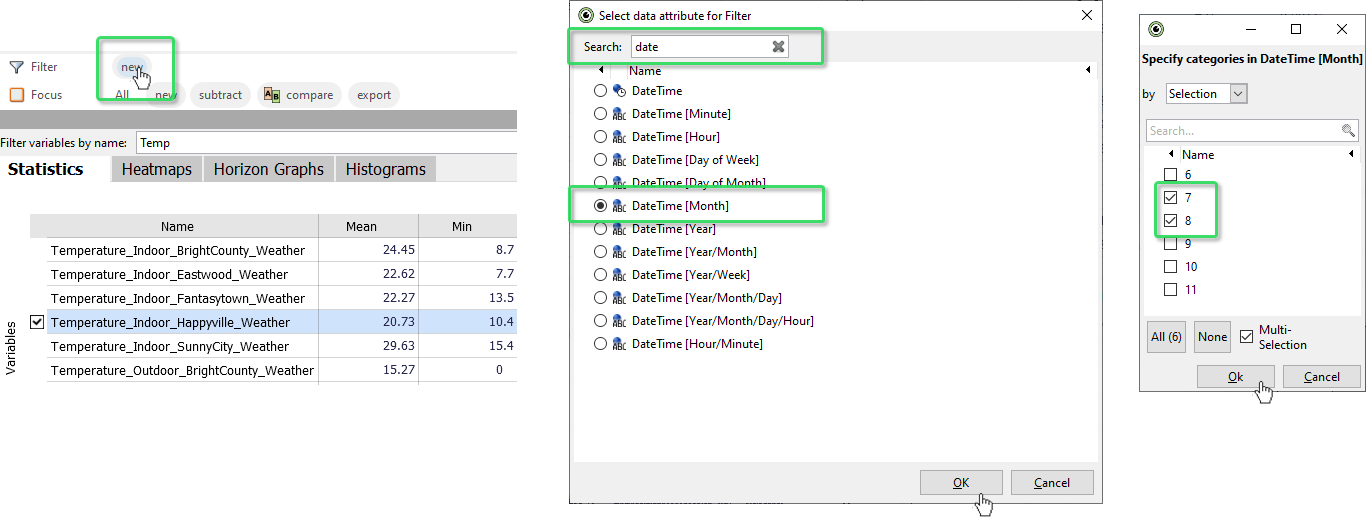Click the orange Focus square icon

[16, 95]
